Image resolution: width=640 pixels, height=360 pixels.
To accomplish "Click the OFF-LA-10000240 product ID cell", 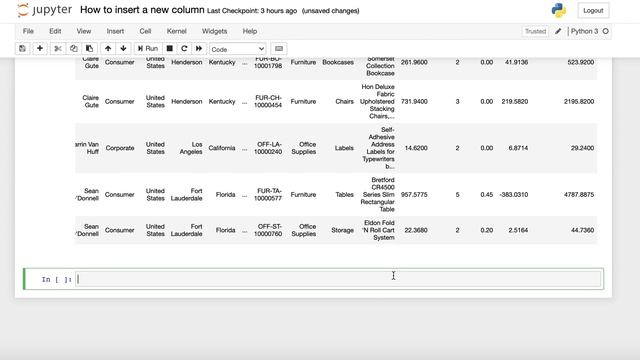I will click(268, 148).
